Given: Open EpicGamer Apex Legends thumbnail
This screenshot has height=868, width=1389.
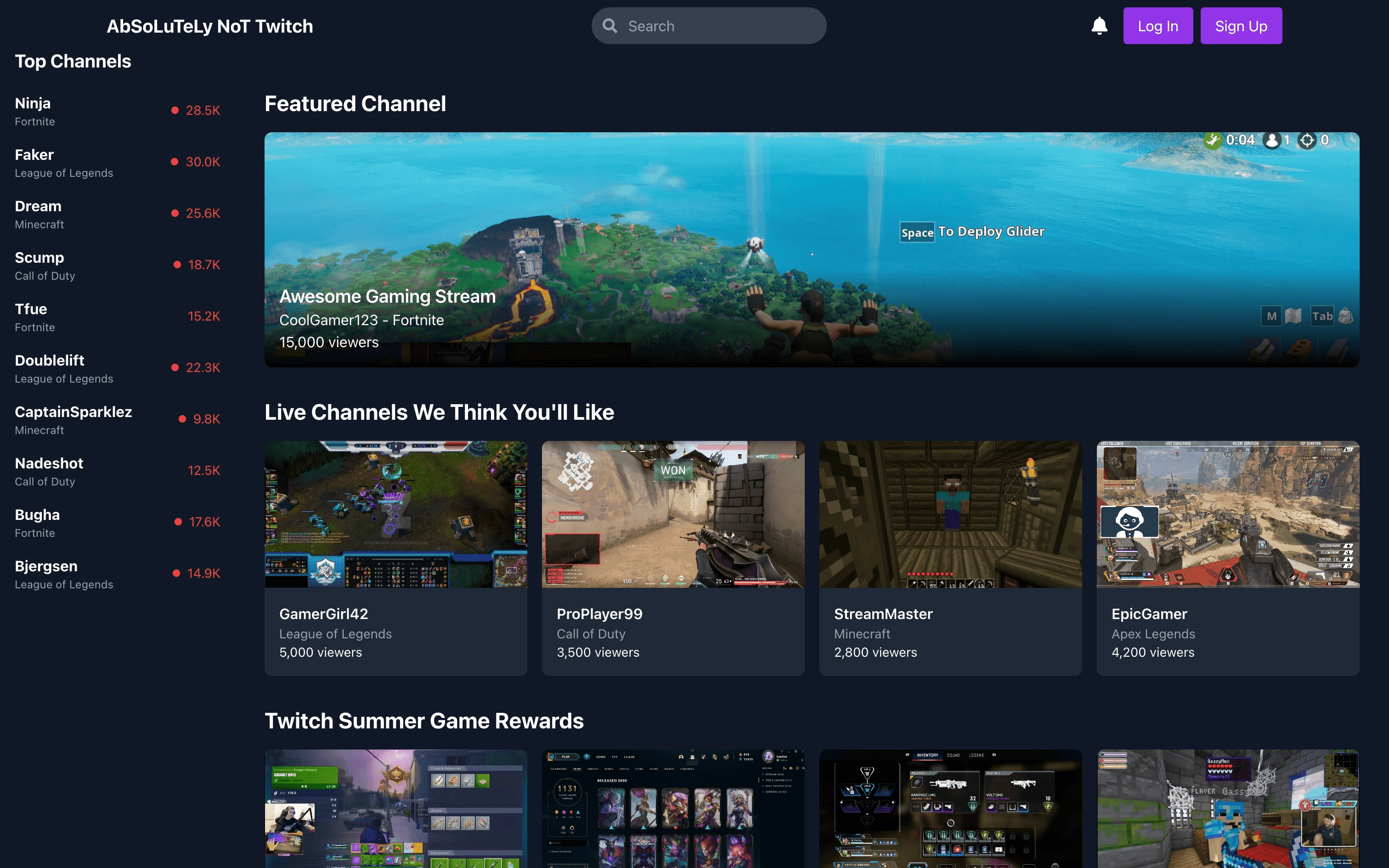Looking at the screenshot, I should pos(1228,514).
